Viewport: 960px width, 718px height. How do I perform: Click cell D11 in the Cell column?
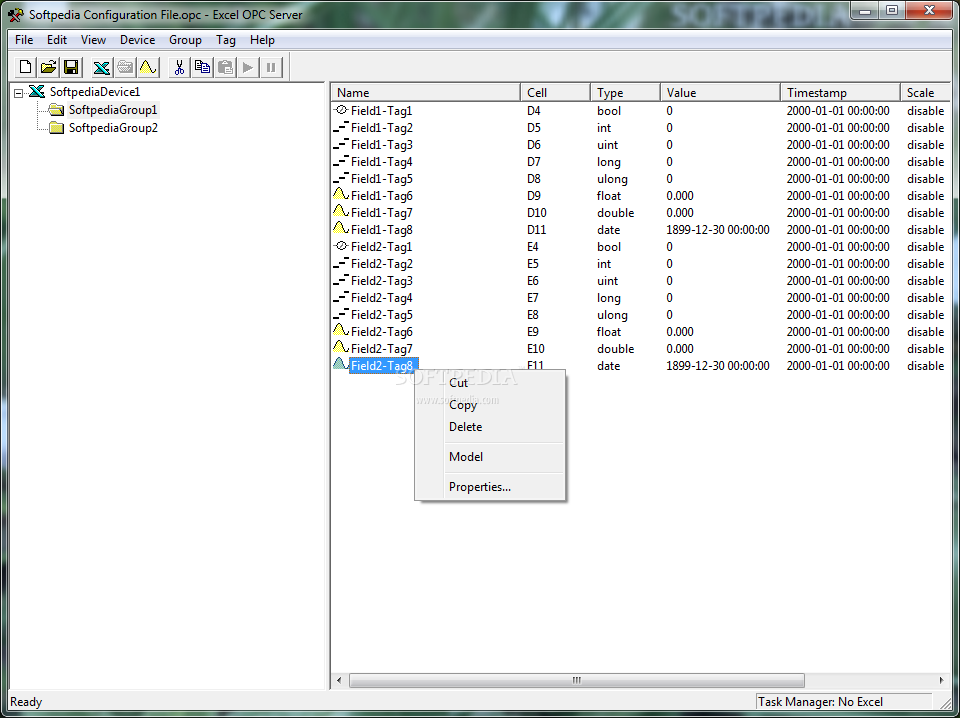tap(536, 230)
